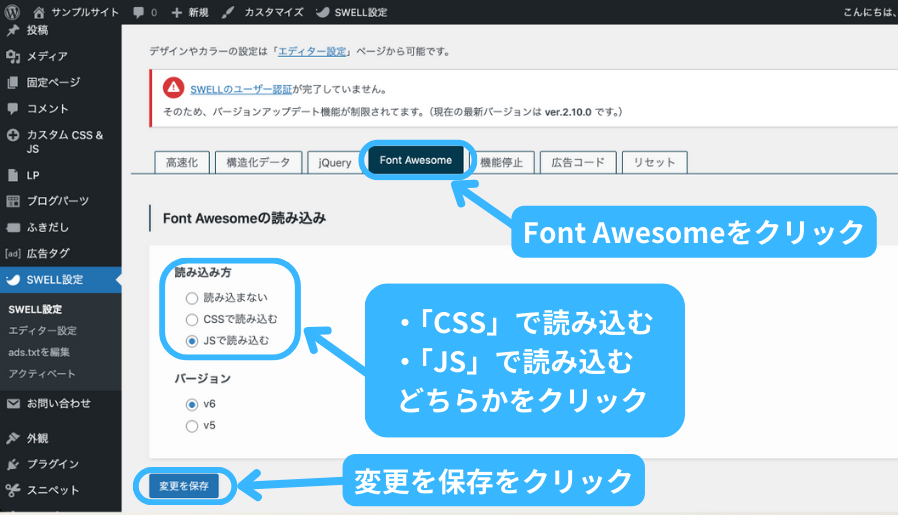Click the メディア sidebar icon
Viewport: 920px width, 515px height.
click(13, 56)
